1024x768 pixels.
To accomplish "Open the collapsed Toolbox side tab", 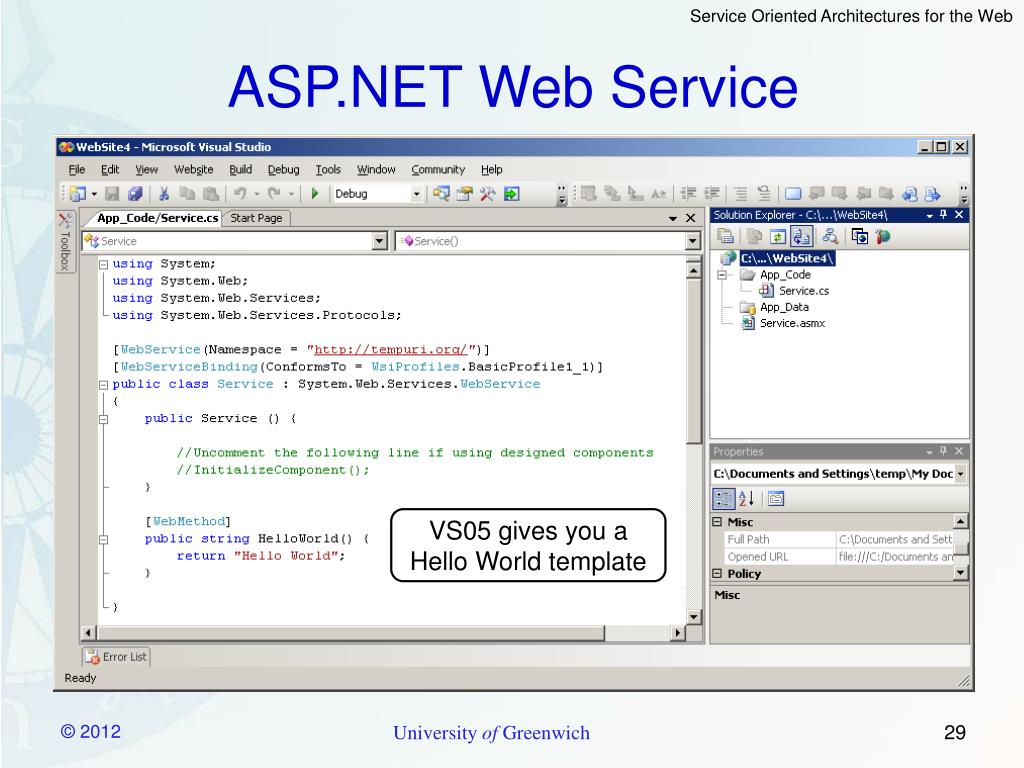I will click(x=65, y=241).
